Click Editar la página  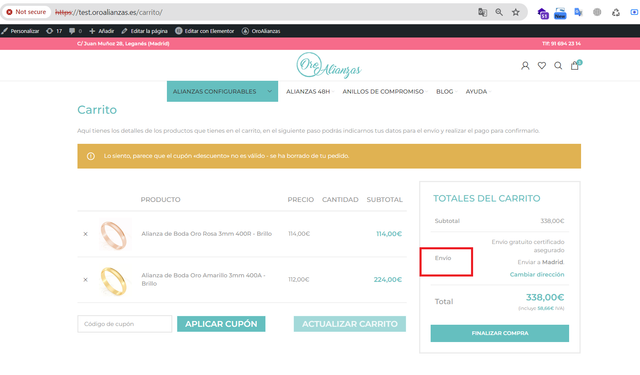[144, 31]
